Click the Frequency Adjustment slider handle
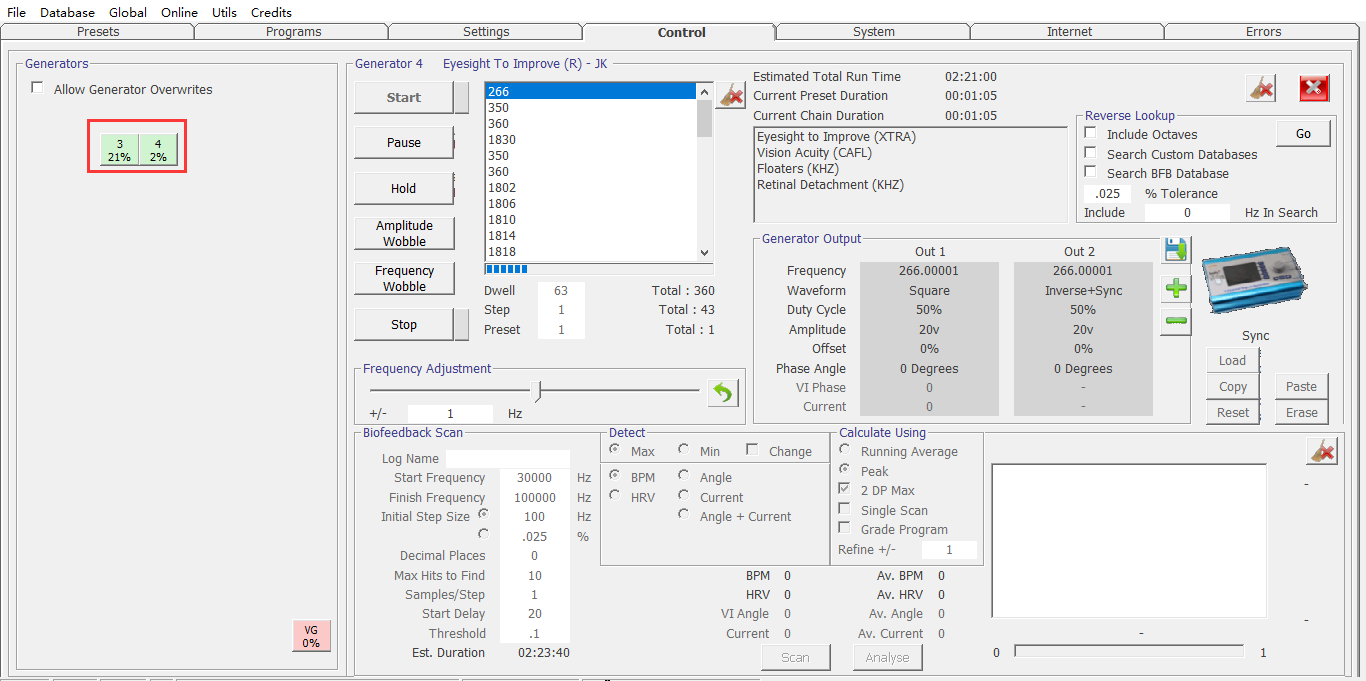The width and height of the screenshot is (1366, 681). (537, 390)
